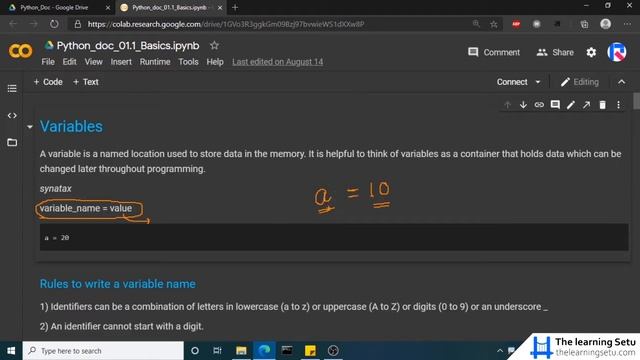Click the Windows search box
This screenshot has height=360, width=640.
[103, 351]
